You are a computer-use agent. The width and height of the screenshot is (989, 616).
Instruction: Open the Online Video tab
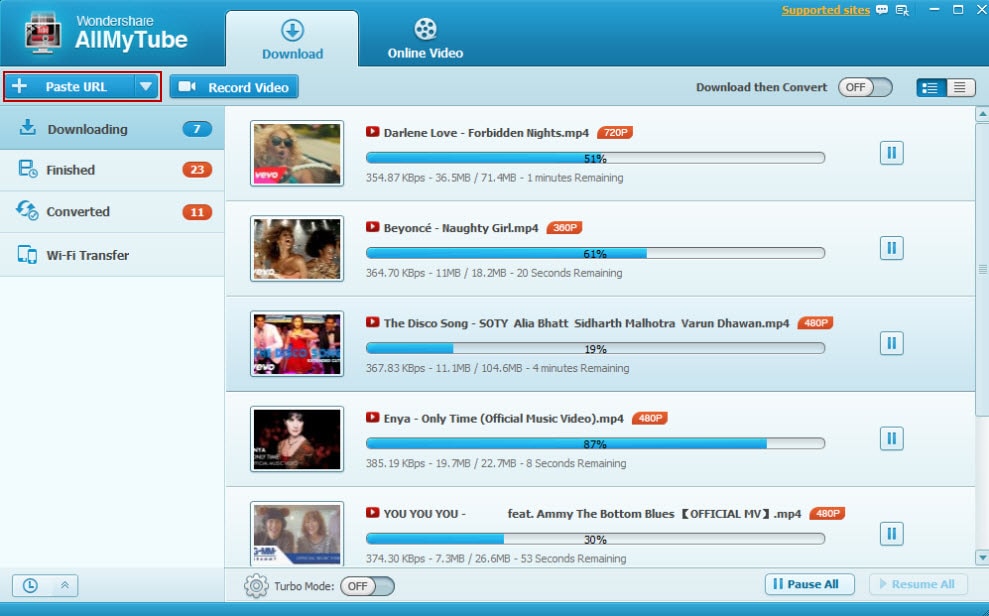(425, 38)
